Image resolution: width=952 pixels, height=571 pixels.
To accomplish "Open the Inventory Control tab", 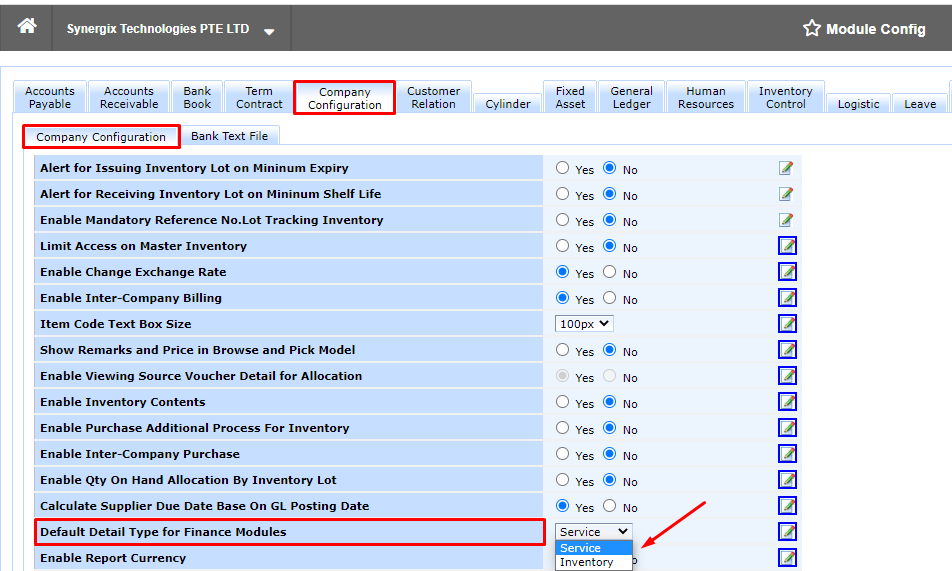I will (x=786, y=97).
